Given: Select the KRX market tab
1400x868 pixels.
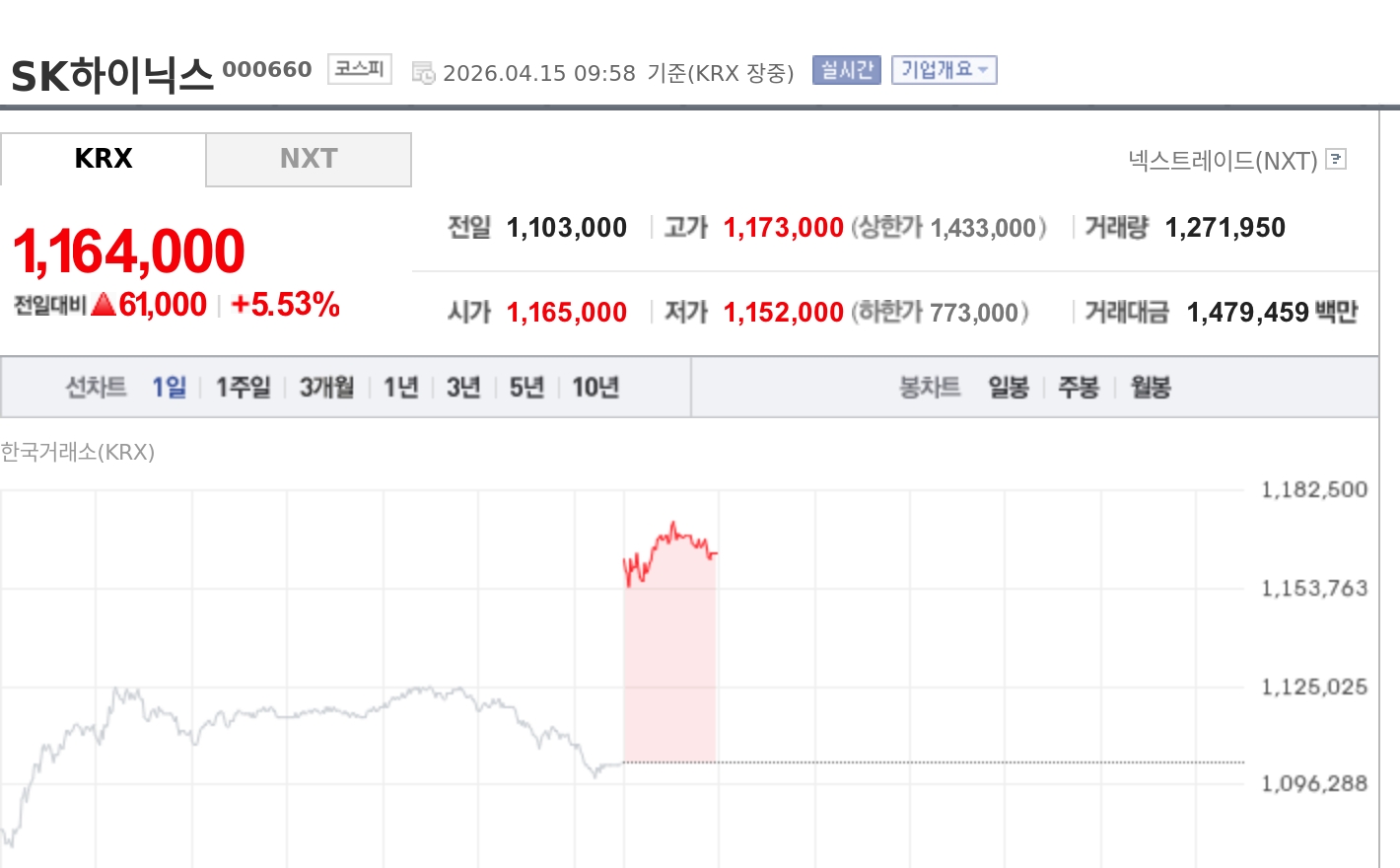Looking at the screenshot, I should (x=104, y=159).
